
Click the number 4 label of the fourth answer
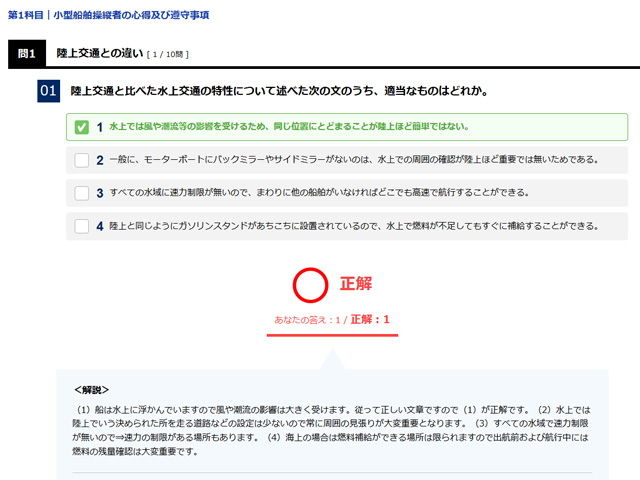[100, 226]
